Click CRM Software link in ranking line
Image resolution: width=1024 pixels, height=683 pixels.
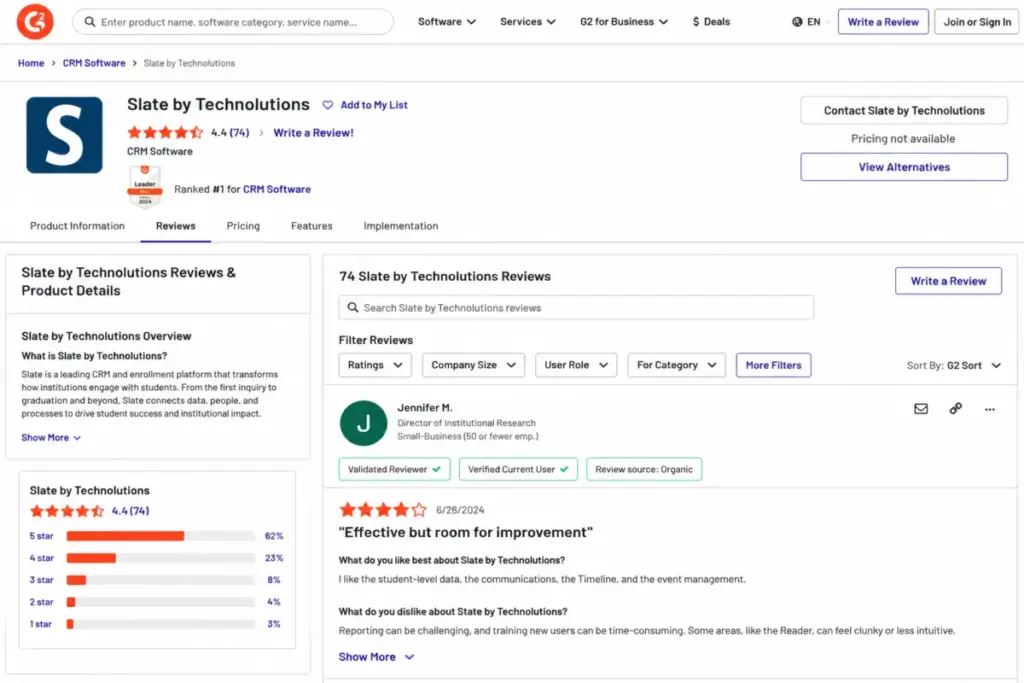(x=277, y=189)
